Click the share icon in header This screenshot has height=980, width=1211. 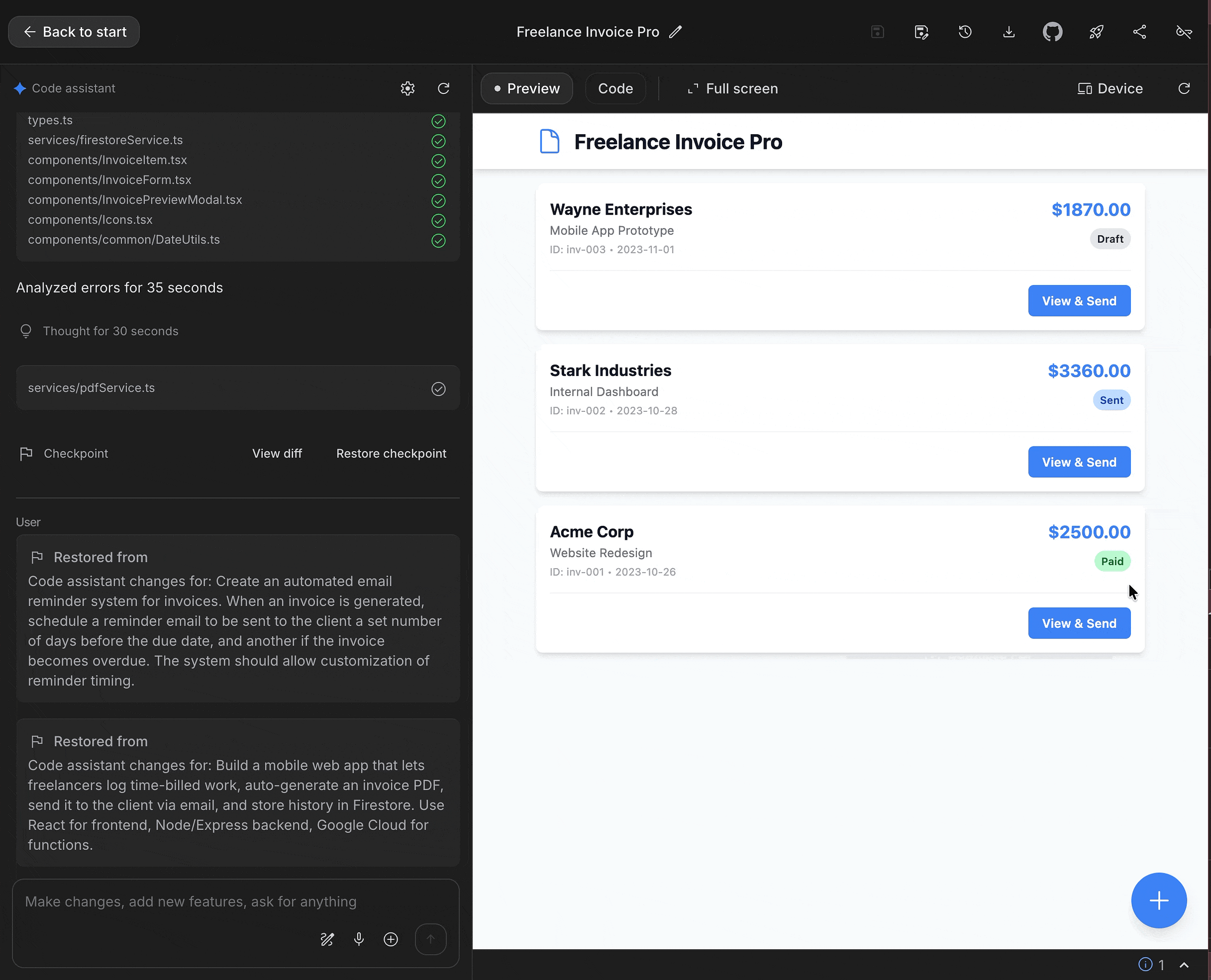1139,32
